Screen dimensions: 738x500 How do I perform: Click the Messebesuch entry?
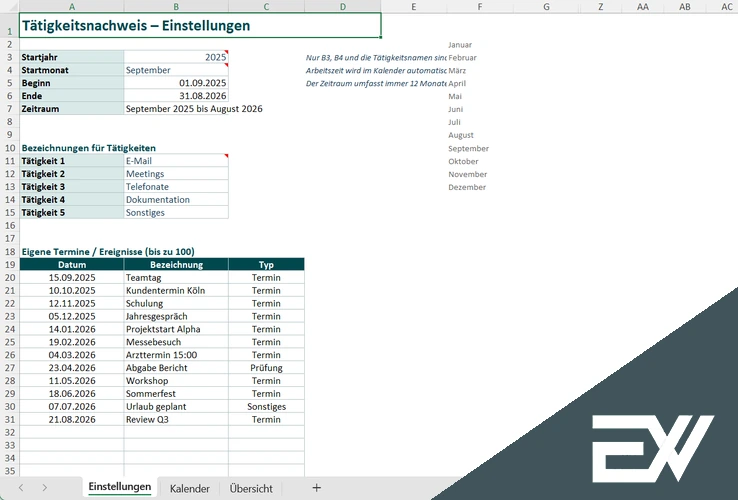(x=176, y=342)
